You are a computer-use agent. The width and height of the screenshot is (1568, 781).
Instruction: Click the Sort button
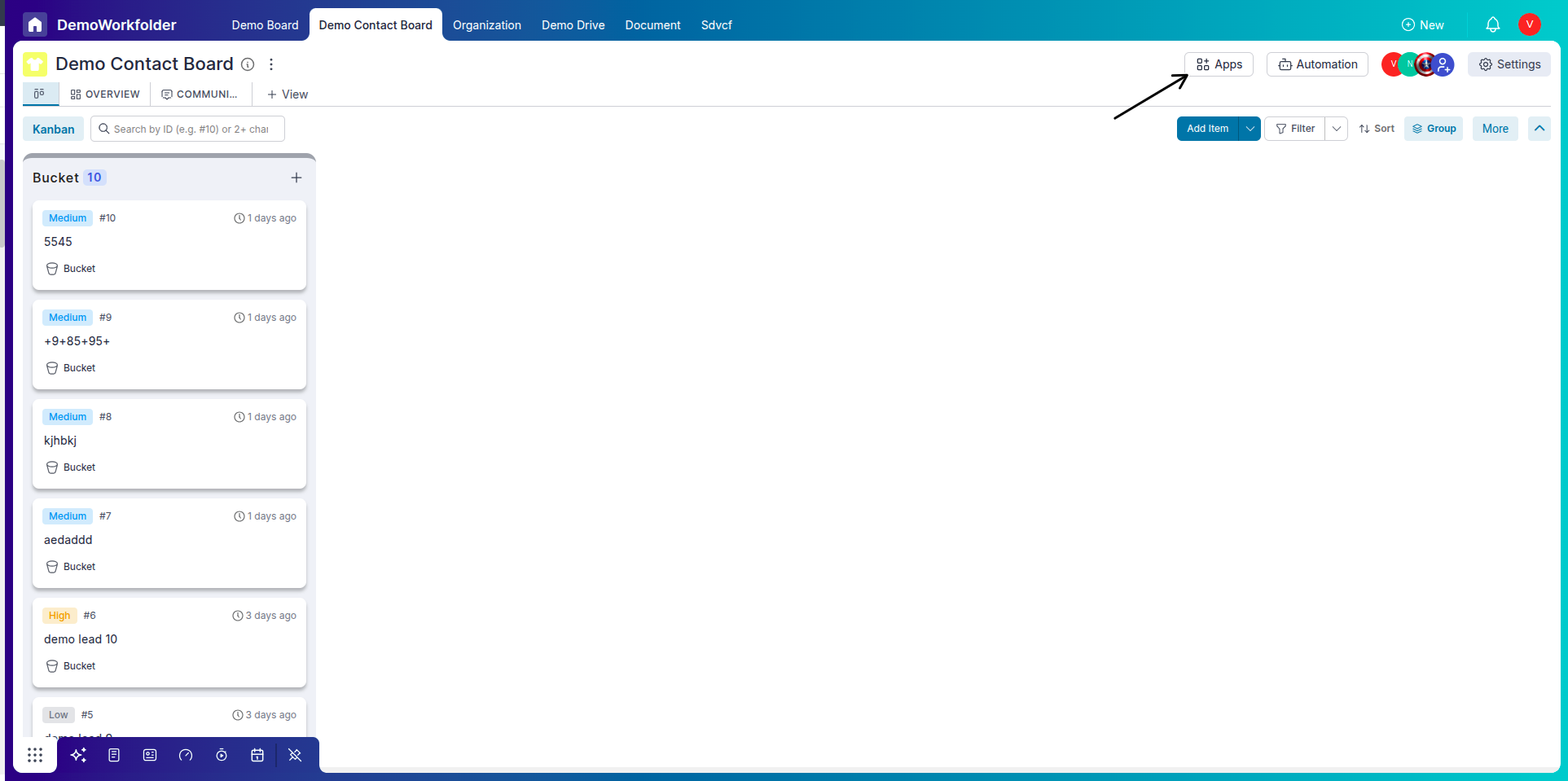pyautogui.click(x=1377, y=129)
